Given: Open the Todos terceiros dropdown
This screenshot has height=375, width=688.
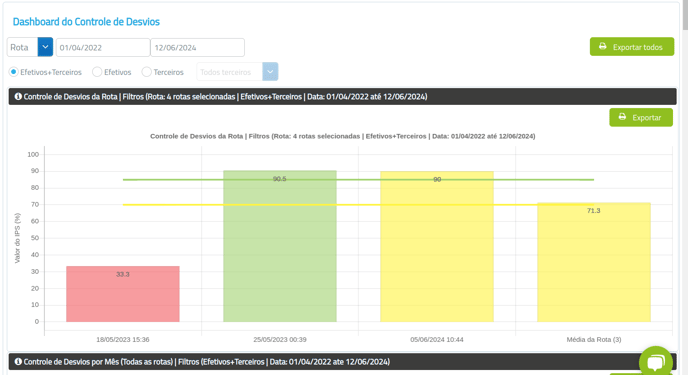Looking at the screenshot, I should tap(237, 72).
